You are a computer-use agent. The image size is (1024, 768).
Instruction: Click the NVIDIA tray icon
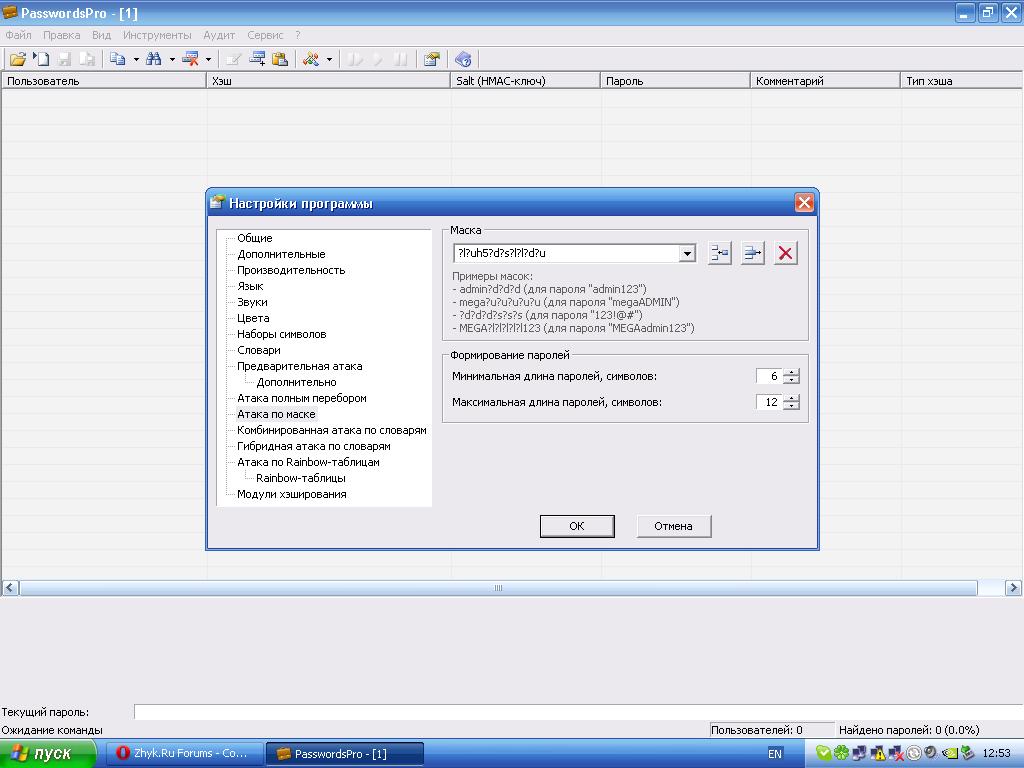pyautogui.click(x=949, y=753)
